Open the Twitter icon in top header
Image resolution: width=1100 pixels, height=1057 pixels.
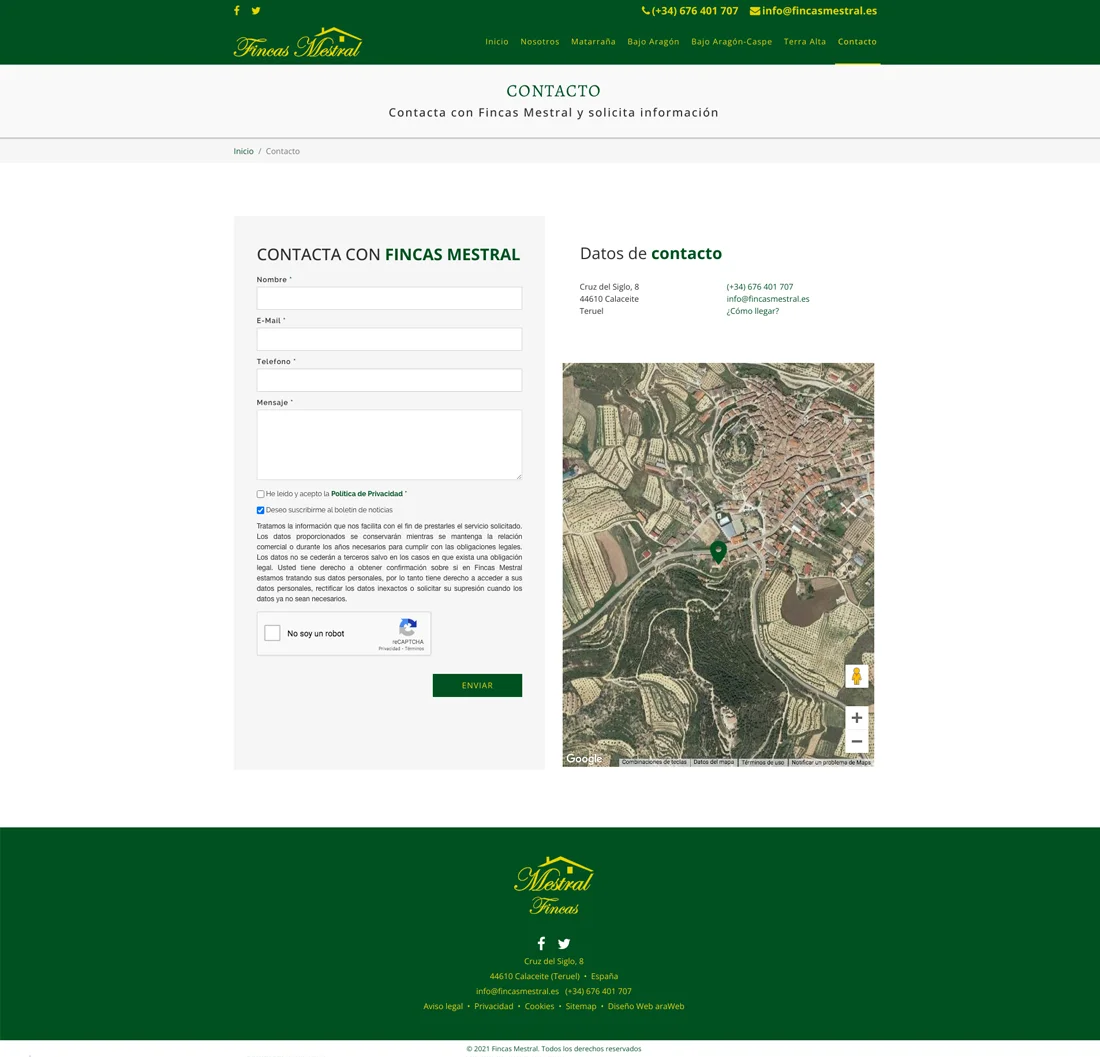(256, 11)
